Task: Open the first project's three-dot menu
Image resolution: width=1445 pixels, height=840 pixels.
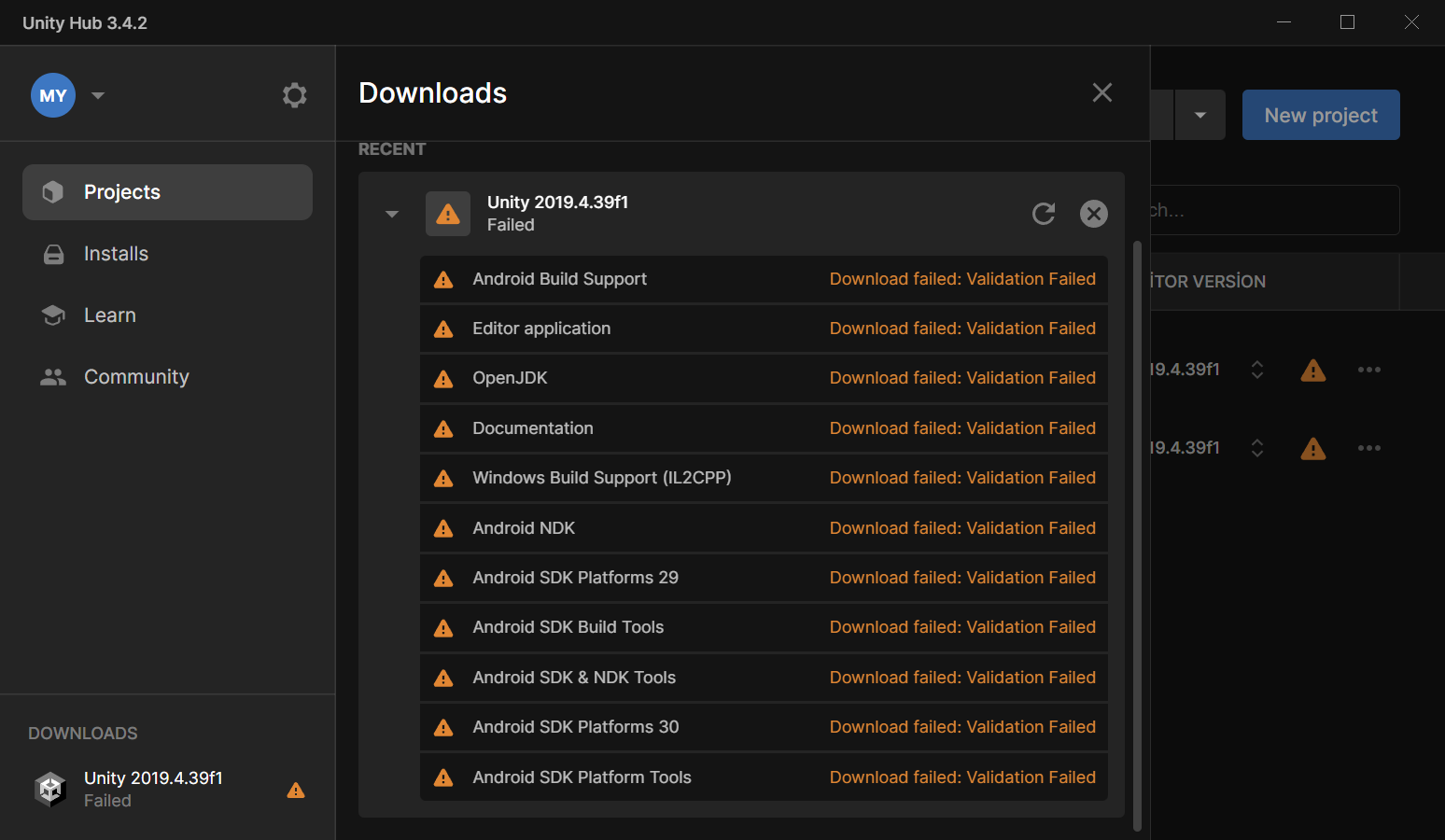Action: tap(1368, 370)
